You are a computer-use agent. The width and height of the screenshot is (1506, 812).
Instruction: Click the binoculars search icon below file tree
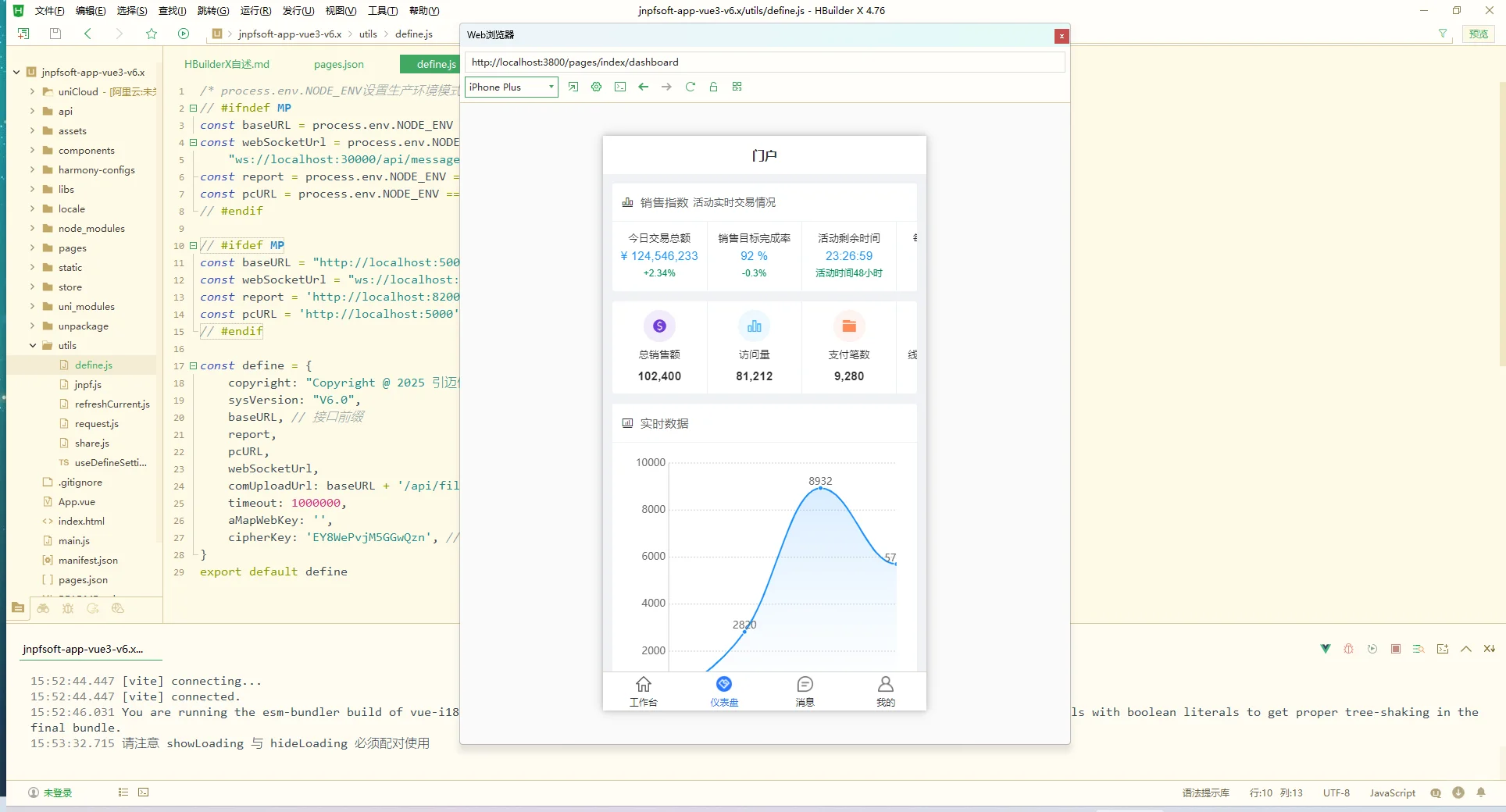pos(43,608)
